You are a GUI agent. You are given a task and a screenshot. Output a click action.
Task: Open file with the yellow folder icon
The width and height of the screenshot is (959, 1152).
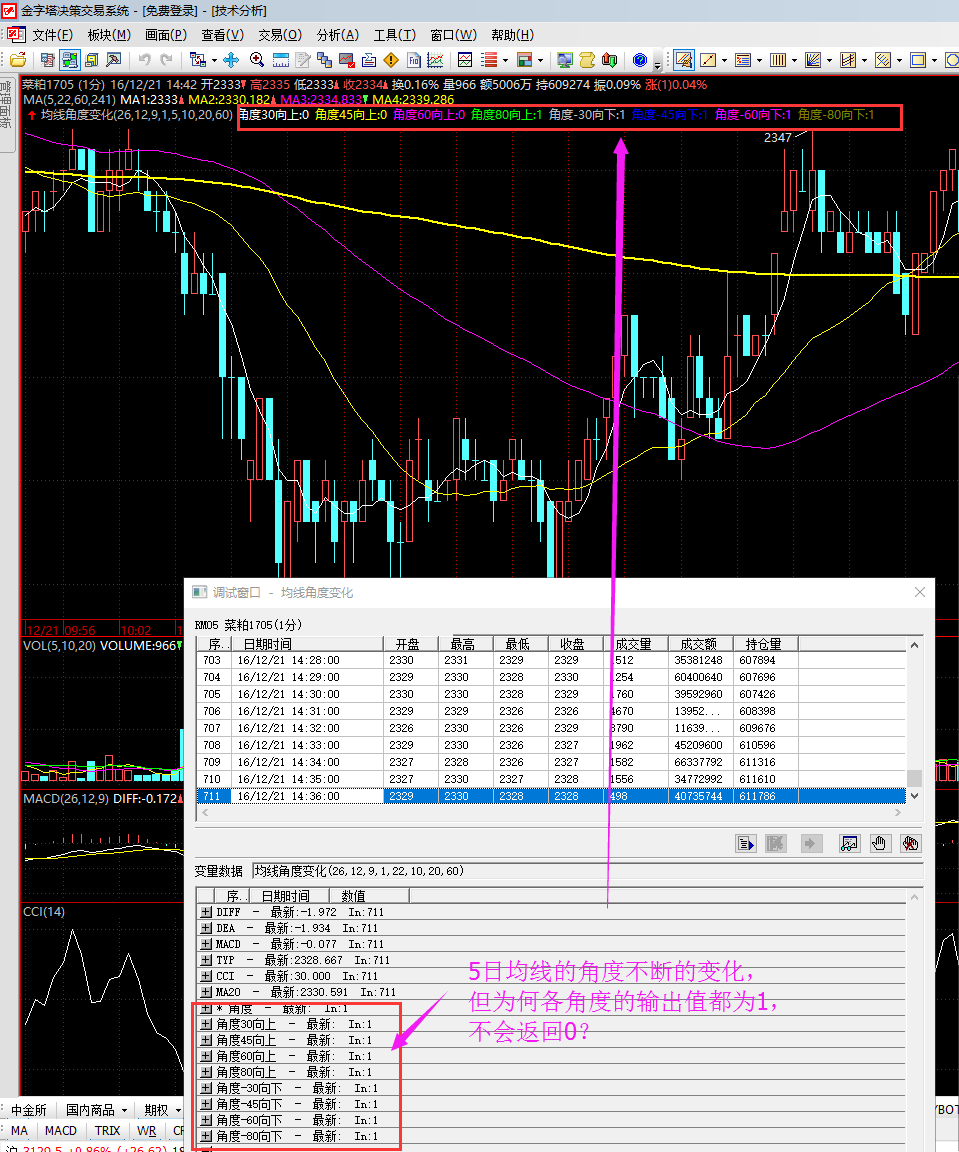coord(18,60)
